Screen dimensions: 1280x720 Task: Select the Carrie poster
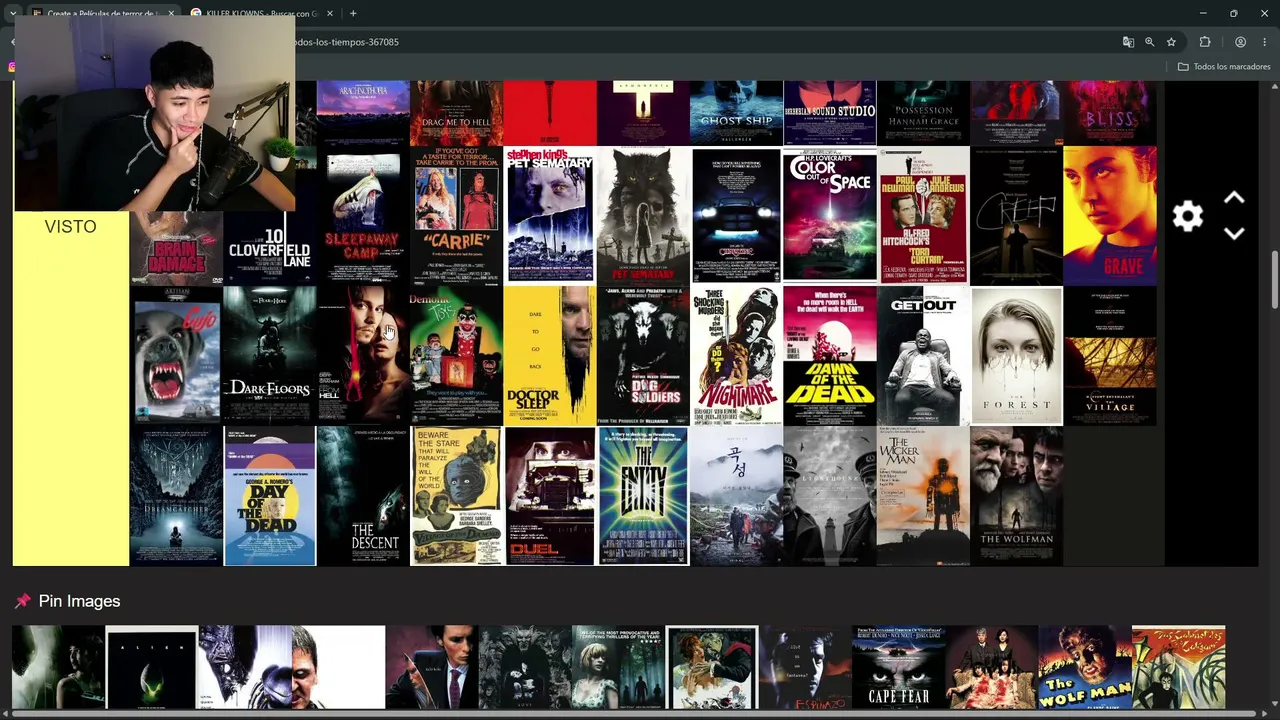coord(456,216)
